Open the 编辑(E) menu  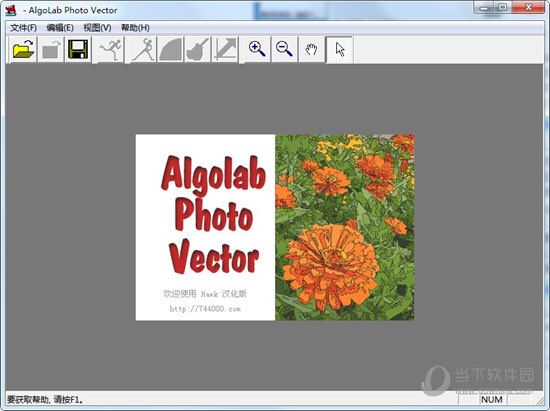tap(60, 28)
